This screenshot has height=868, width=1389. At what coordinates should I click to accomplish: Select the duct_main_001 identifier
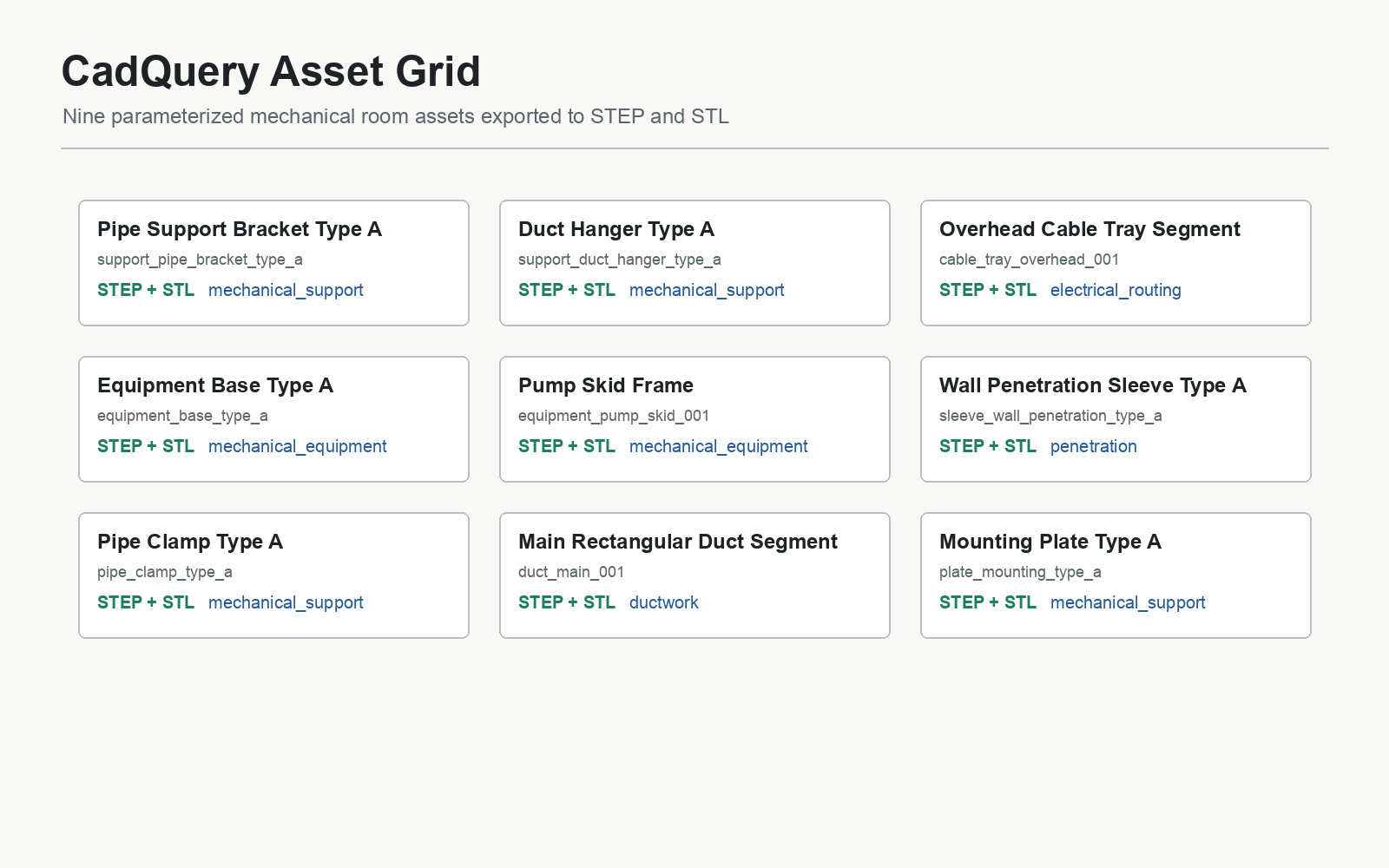click(571, 572)
